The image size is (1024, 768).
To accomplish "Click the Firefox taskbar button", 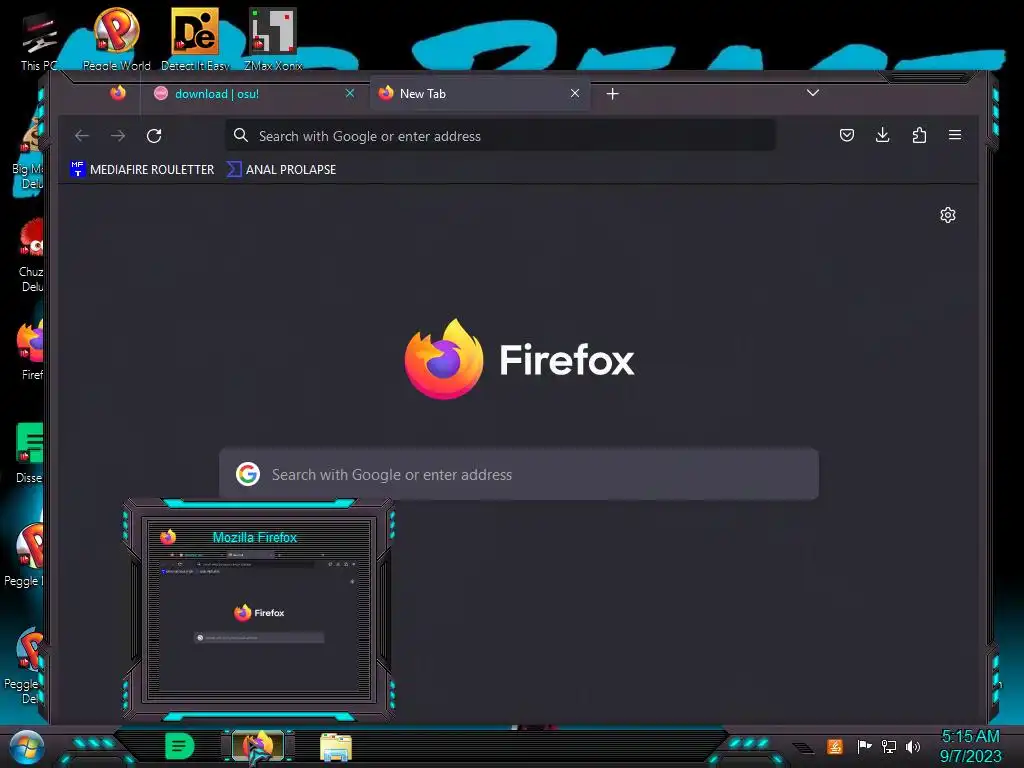I will pyautogui.click(x=258, y=746).
